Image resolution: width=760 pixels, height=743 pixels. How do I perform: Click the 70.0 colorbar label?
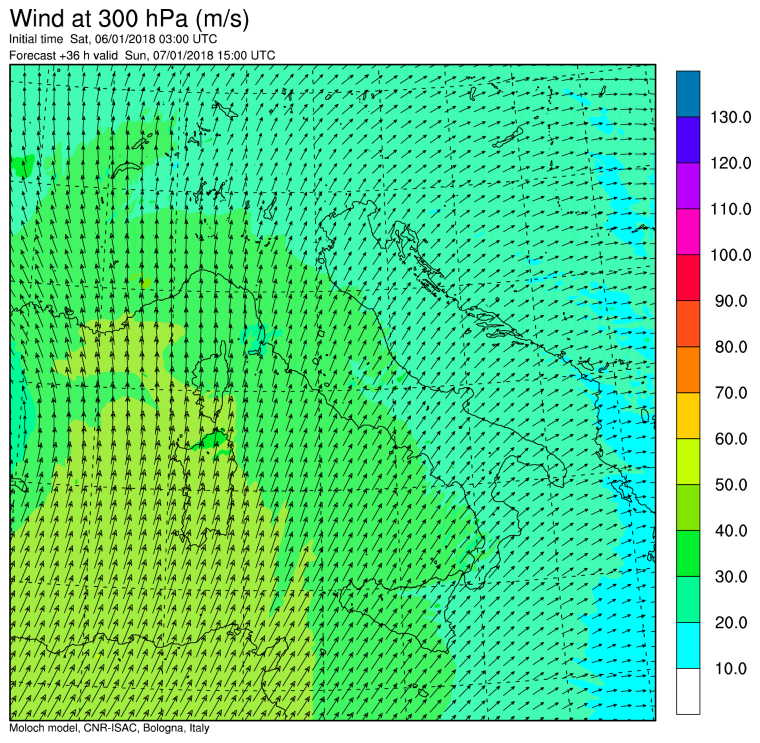coord(731,393)
